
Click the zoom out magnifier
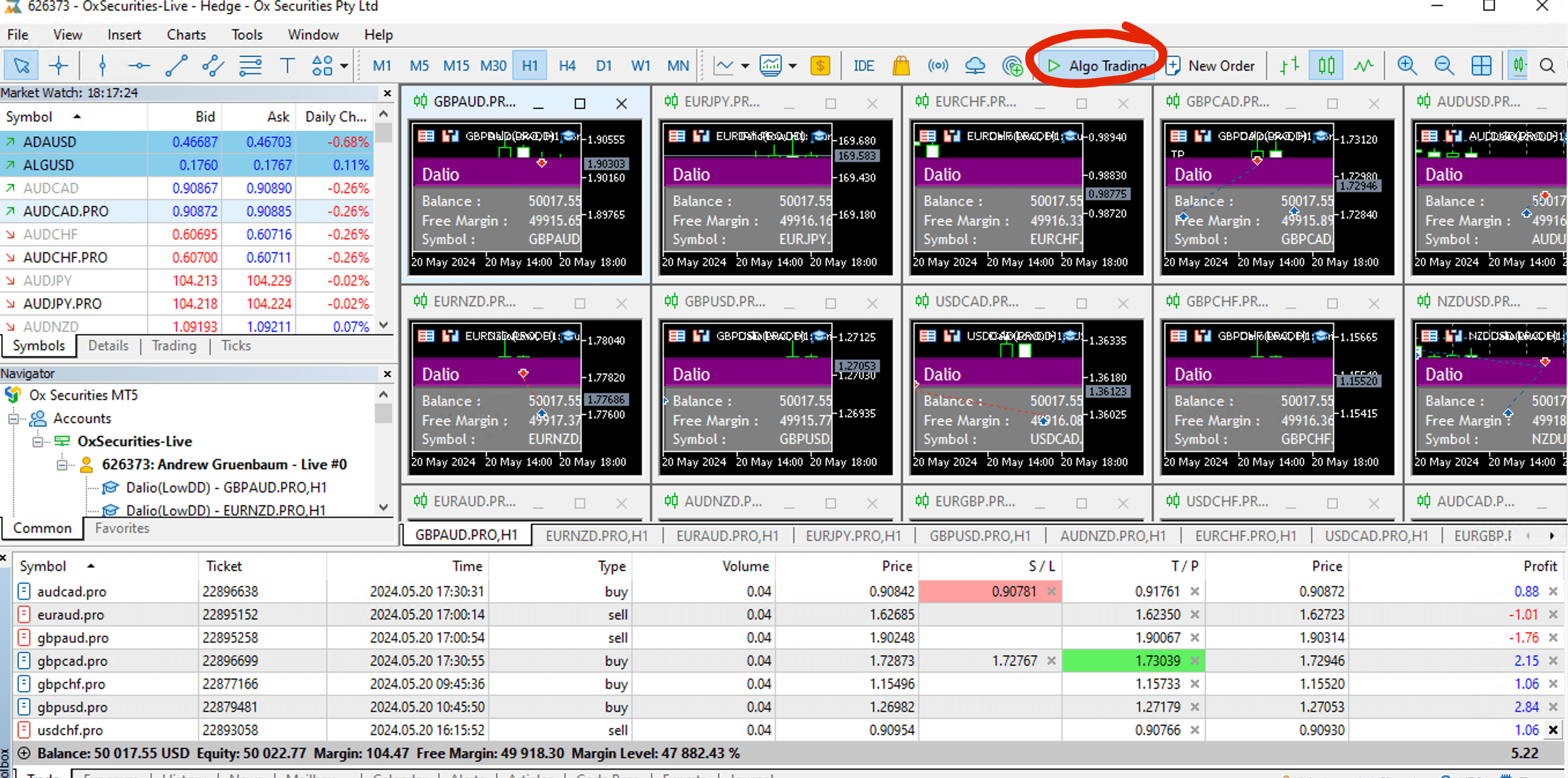pyautogui.click(x=1444, y=66)
